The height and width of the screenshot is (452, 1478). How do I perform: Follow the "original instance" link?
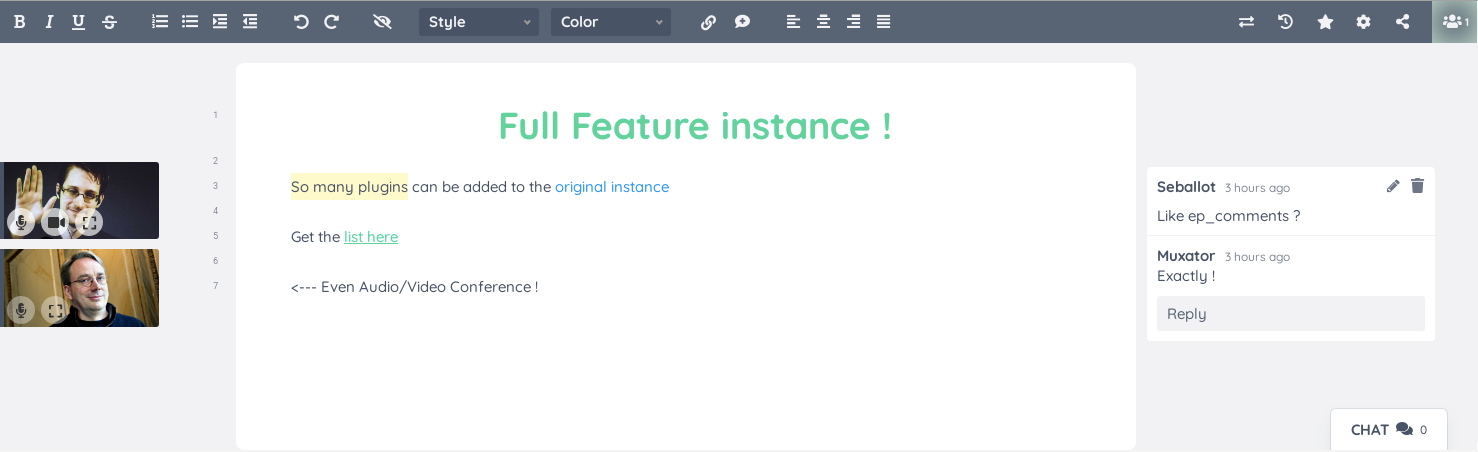tap(612, 187)
